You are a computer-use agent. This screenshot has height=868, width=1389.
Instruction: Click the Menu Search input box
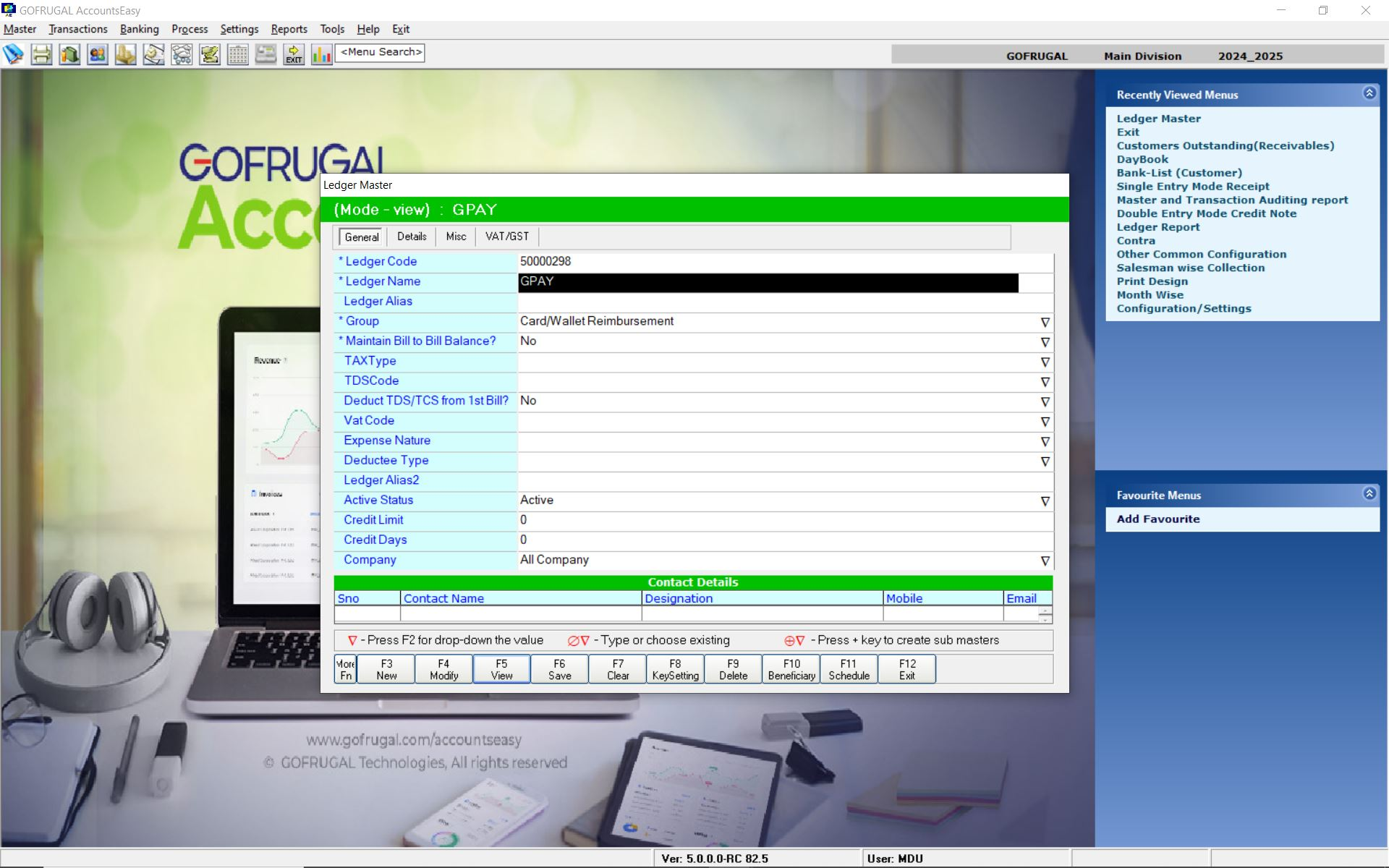(x=381, y=52)
